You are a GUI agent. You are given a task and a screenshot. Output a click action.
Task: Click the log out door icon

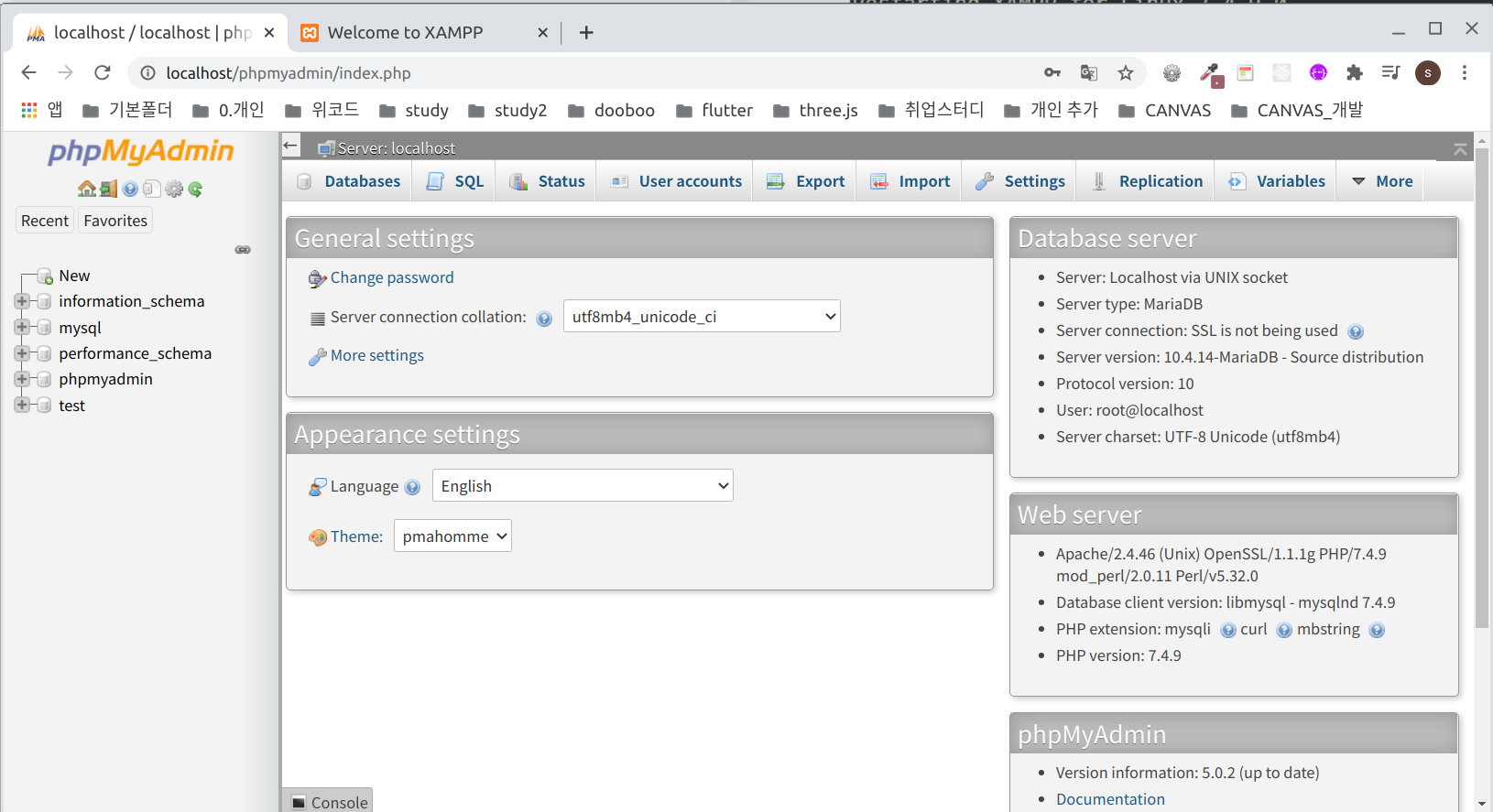point(108,189)
